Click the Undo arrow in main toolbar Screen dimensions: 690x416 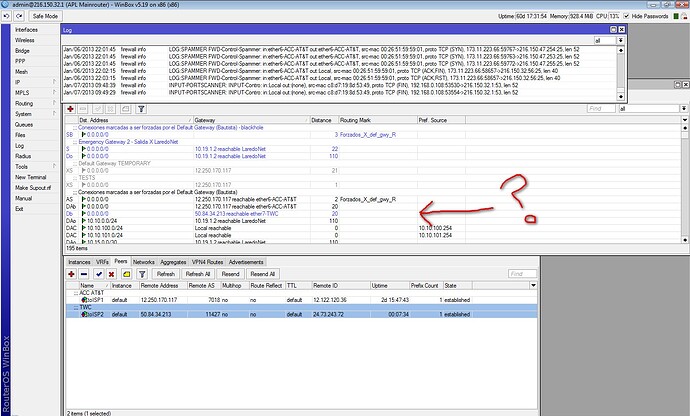point(7,16)
